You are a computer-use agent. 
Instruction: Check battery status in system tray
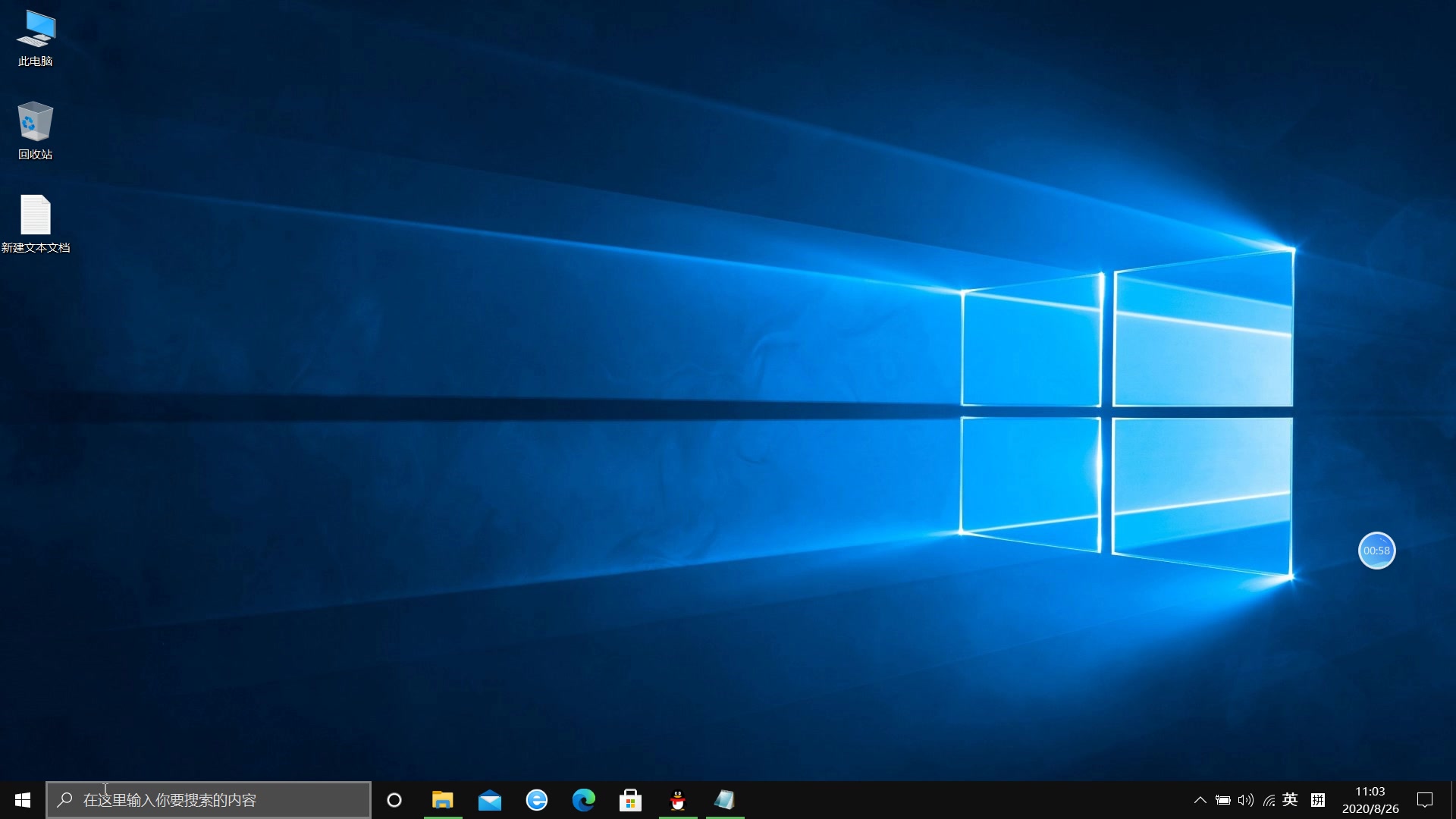(1223, 800)
